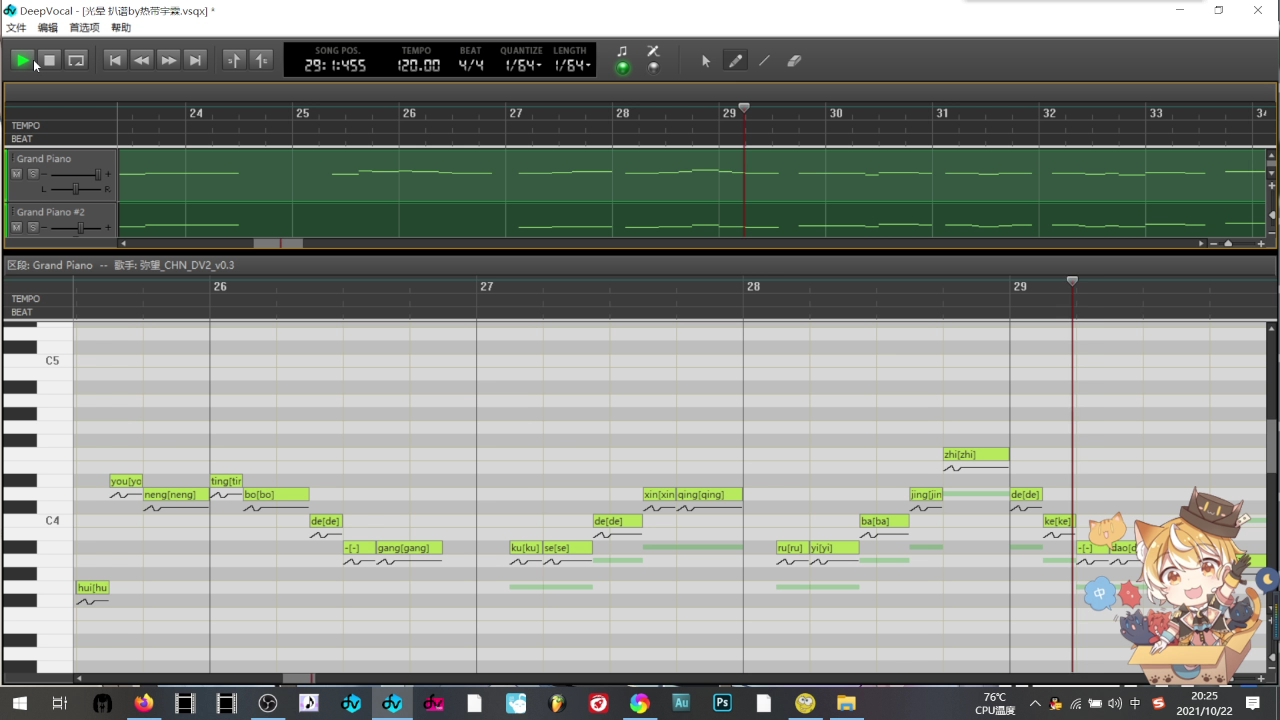Set the loop end marker button
Image resolution: width=1280 pixels, height=720 pixels.
[260, 61]
